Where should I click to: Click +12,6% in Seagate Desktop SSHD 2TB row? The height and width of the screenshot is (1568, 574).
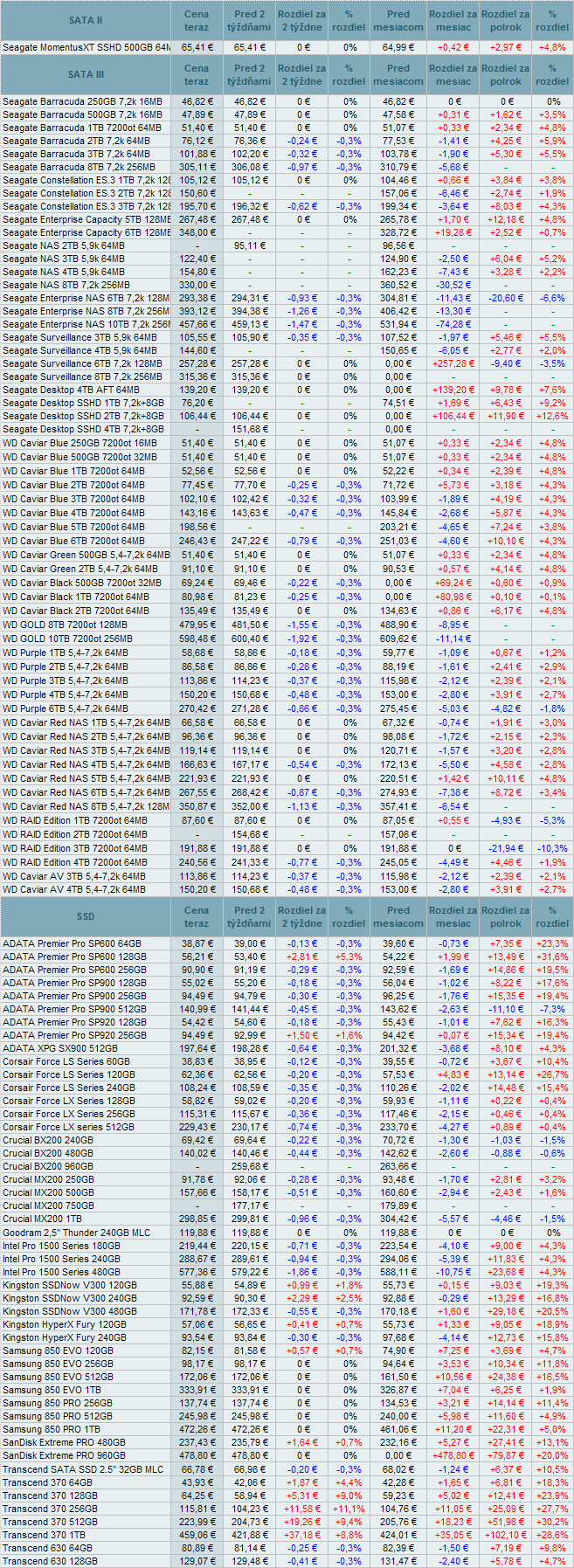(x=552, y=416)
